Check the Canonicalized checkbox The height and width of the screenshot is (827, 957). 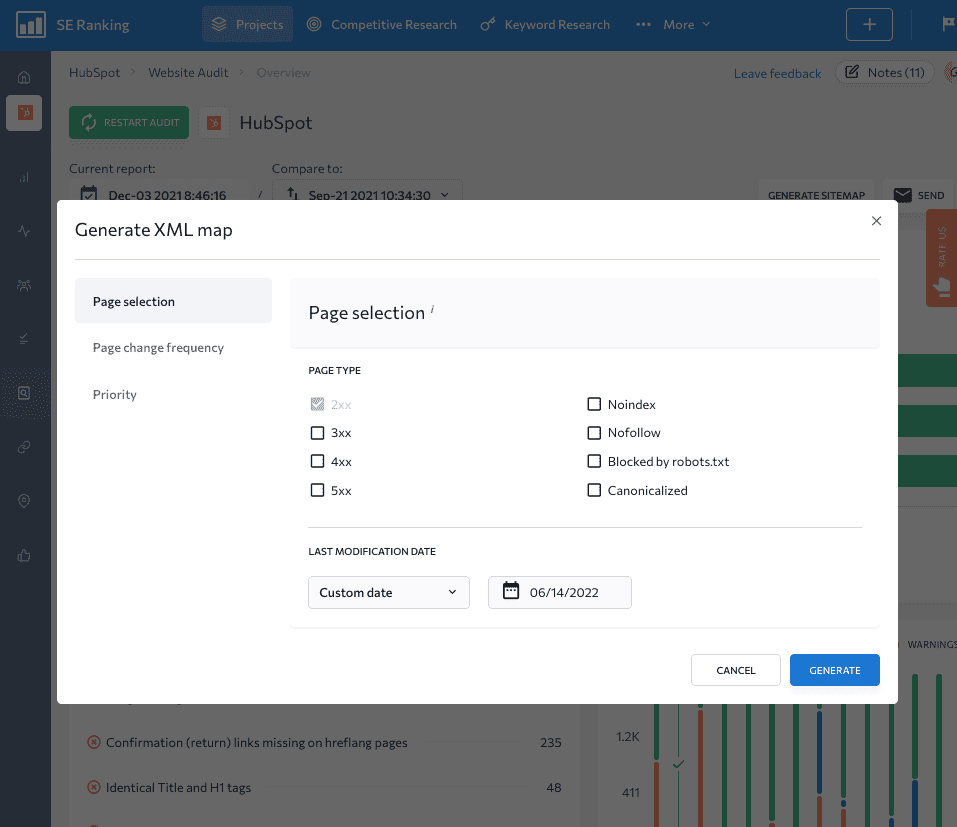coord(594,490)
